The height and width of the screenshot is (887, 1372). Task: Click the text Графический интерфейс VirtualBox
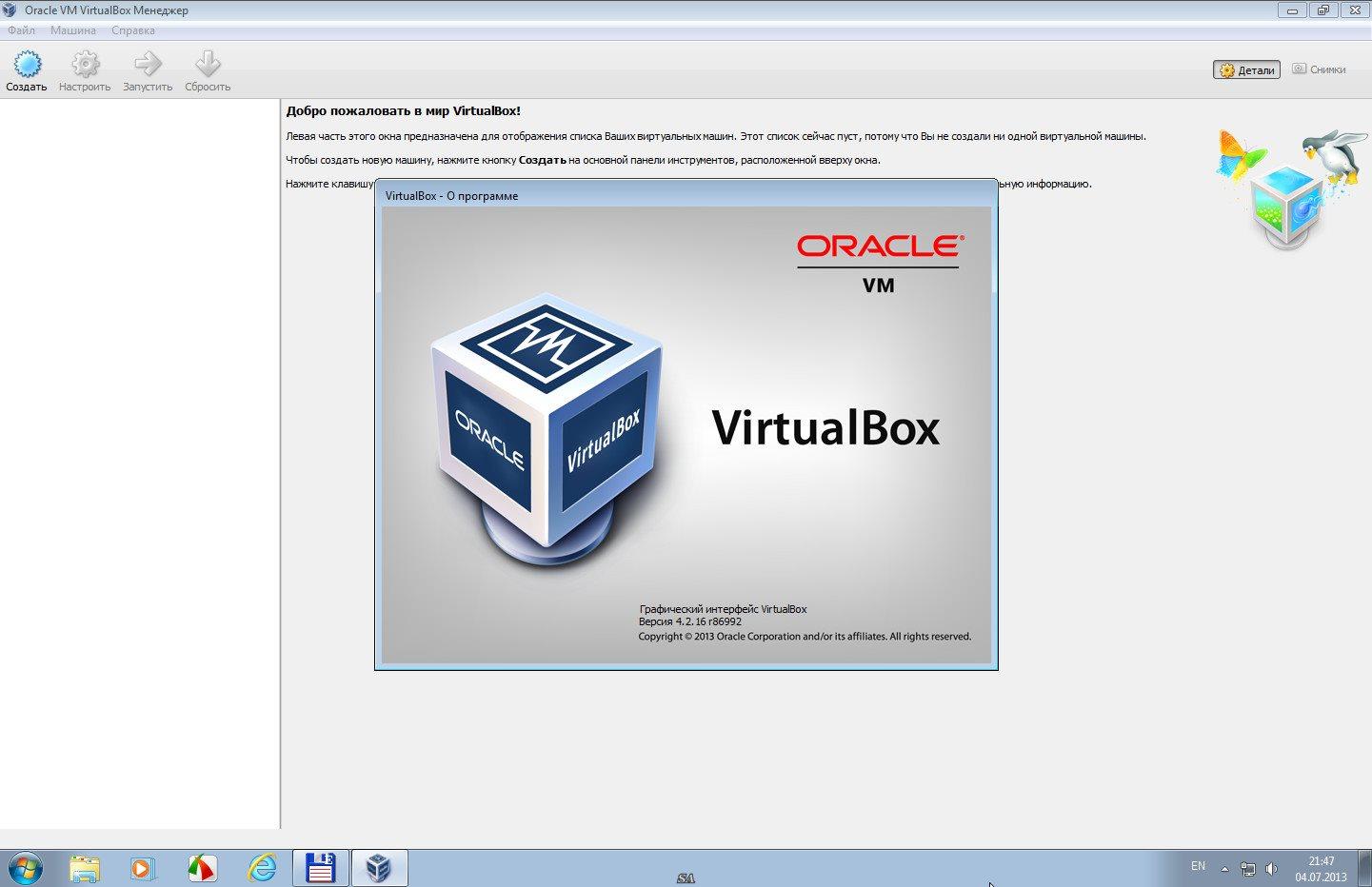(723, 609)
